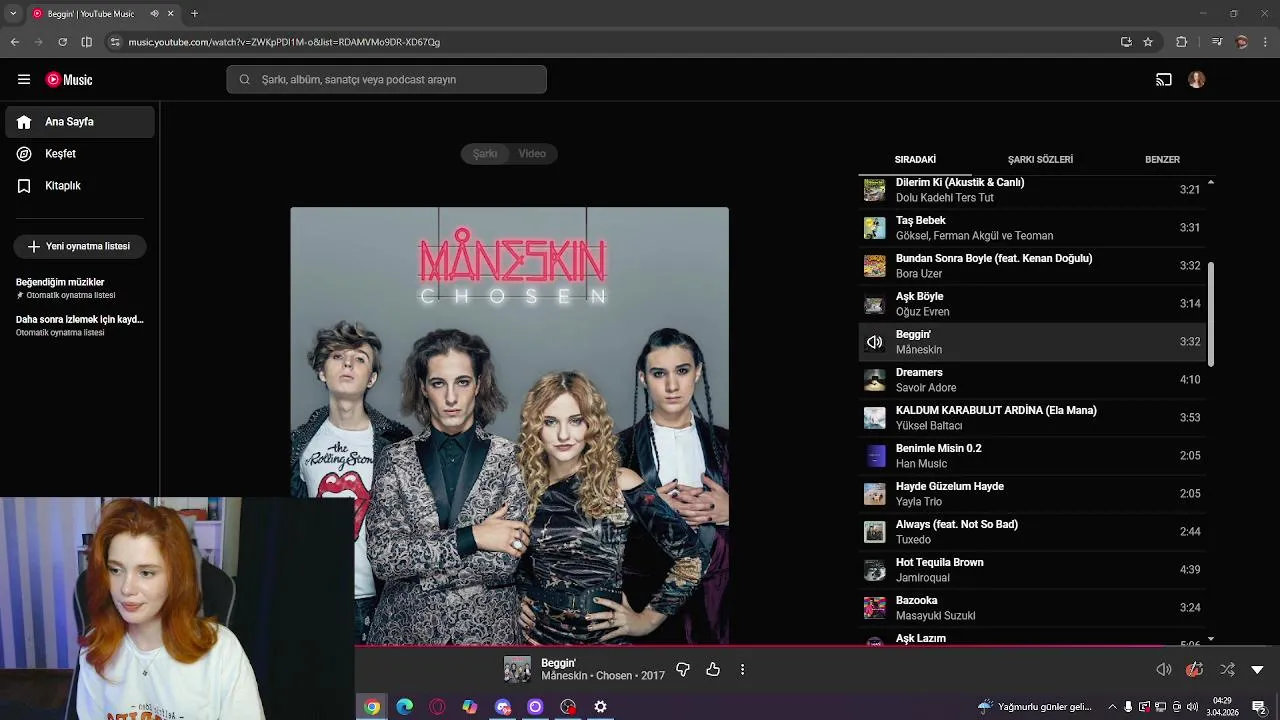The width and height of the screenshot is (1280, 720).
Task: Open the browser side panel icon
Action: click(87, 42)
